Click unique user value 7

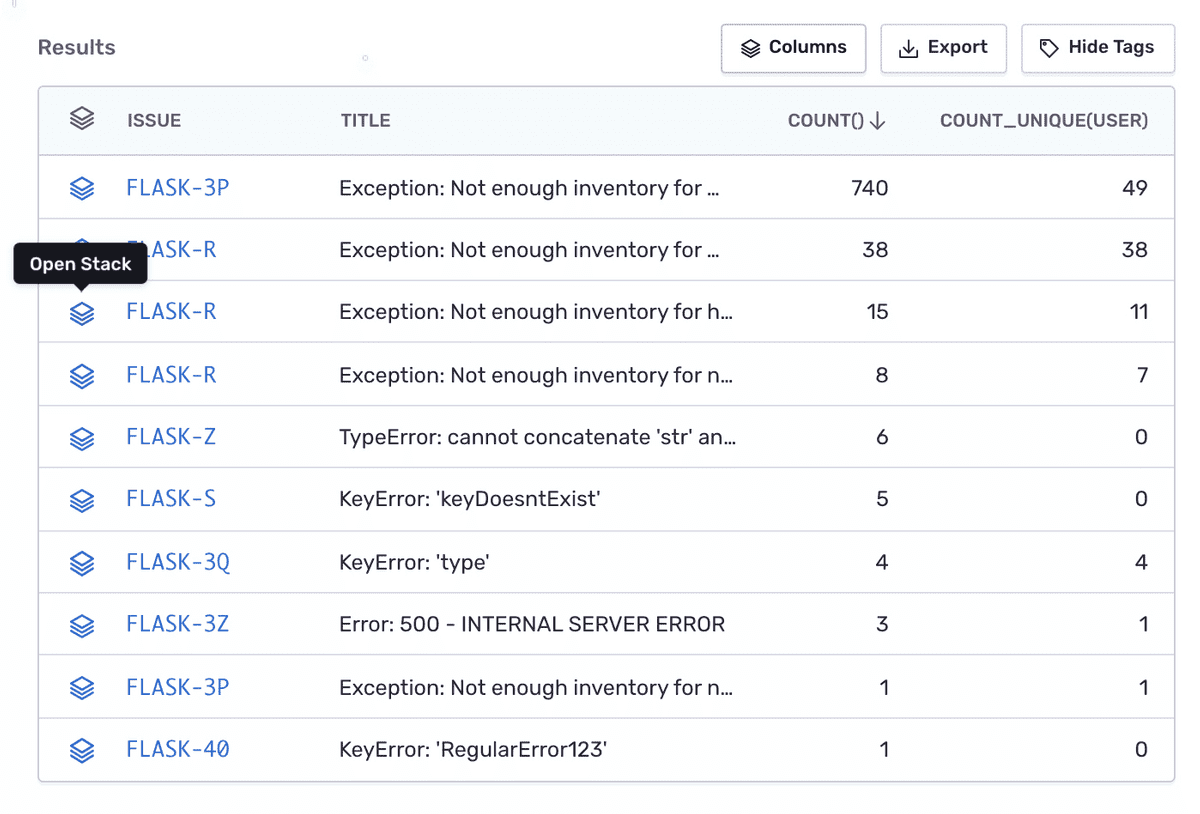[1142, 375]
